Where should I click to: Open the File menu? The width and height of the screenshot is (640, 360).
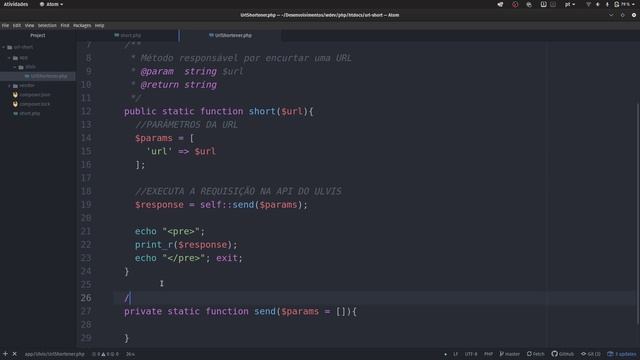pos(5,25)
